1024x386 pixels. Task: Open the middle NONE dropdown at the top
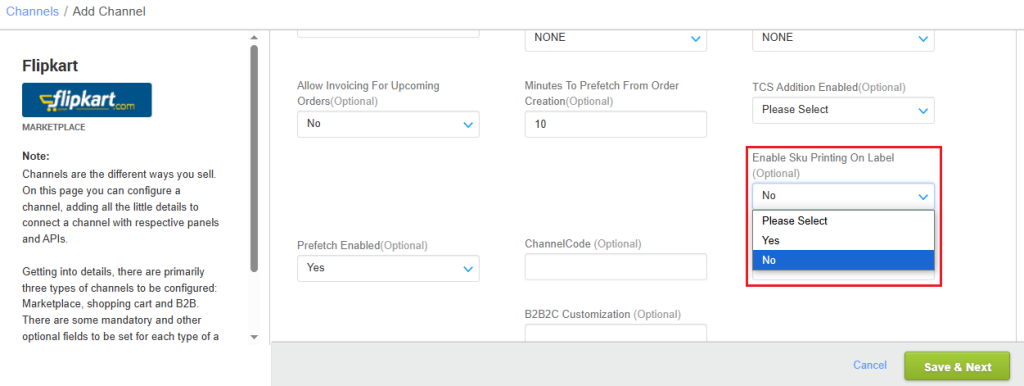point(615,39)
